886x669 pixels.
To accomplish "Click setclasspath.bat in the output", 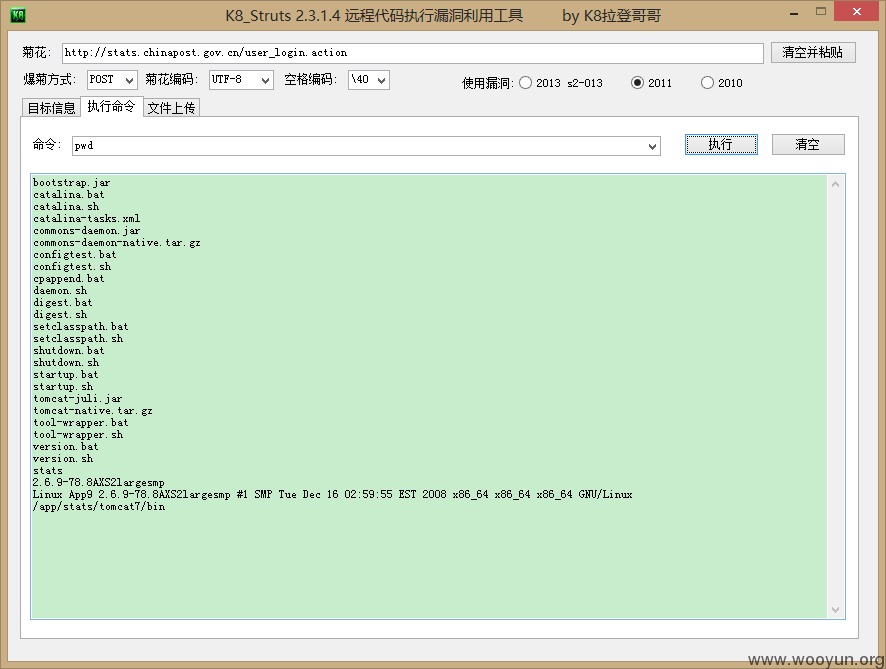I will click(x=81, y=326).
